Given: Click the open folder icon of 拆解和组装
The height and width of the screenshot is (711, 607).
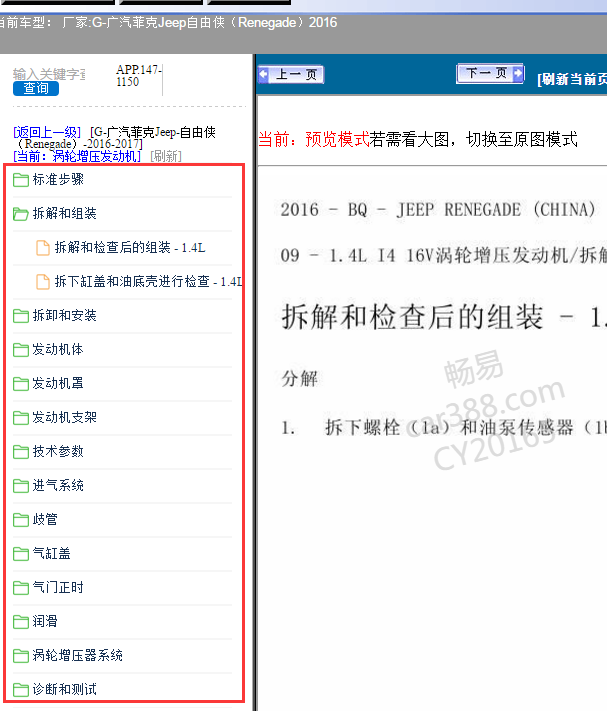Looking at the screenshot, I should (x=20, y=214).
